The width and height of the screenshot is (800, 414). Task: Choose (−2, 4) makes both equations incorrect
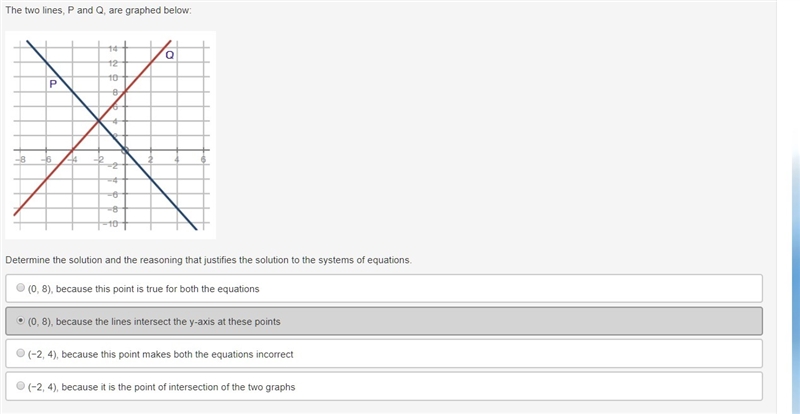20,353
